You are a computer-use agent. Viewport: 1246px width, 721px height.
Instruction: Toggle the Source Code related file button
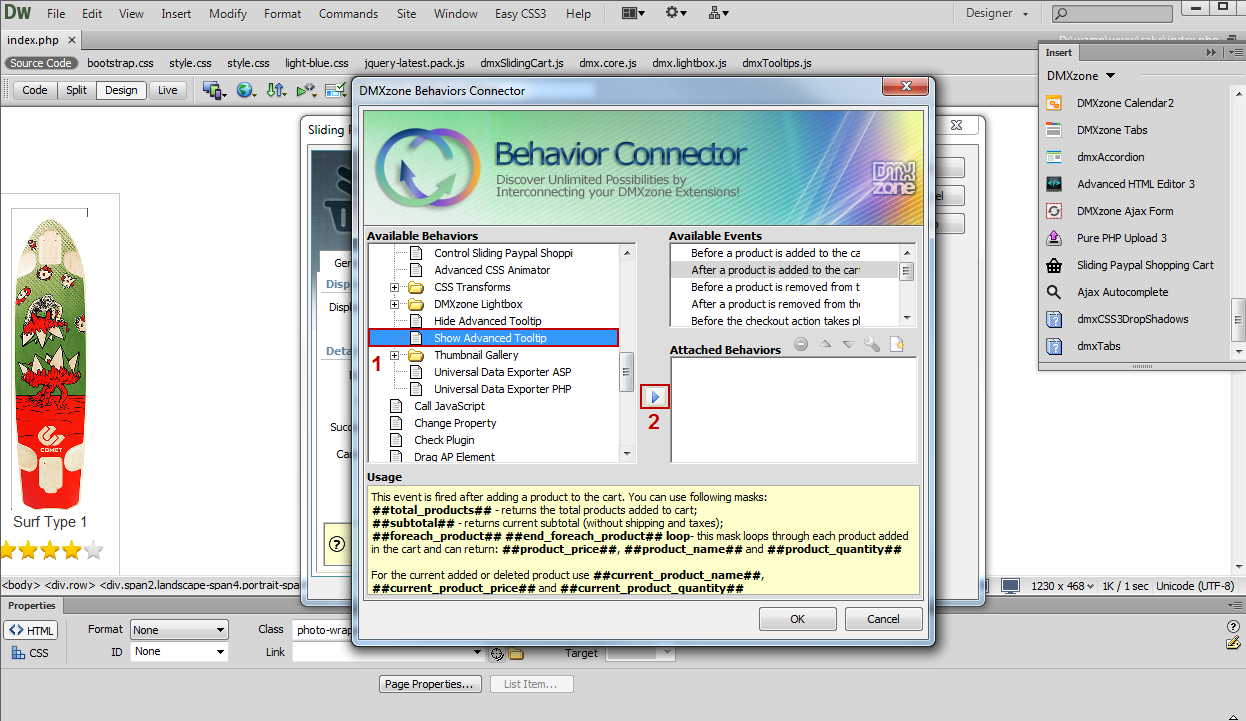[41, 63]
